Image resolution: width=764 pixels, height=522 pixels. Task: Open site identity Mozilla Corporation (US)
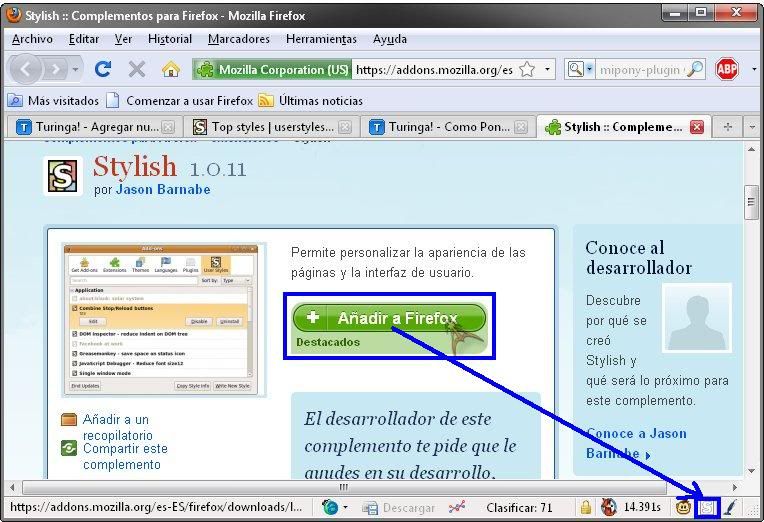(x=272, y=70)
